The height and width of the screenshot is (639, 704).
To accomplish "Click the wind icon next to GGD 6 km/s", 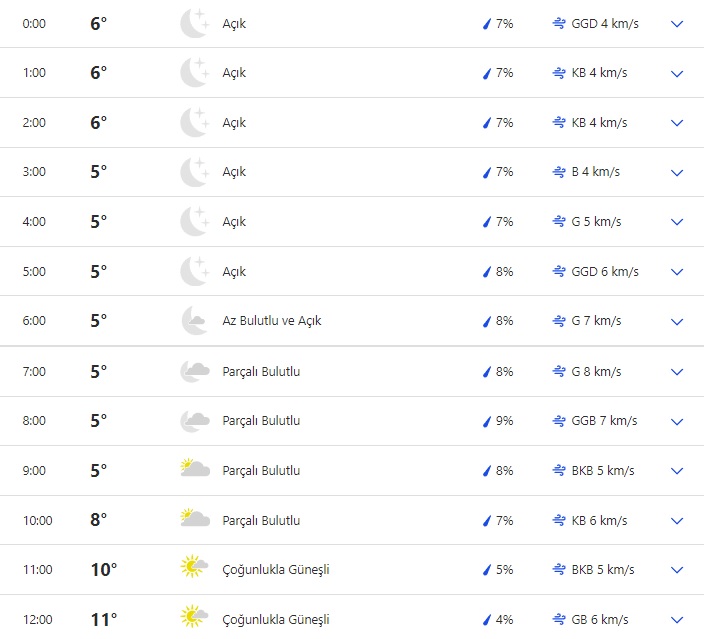I will [x=559, y=272].
